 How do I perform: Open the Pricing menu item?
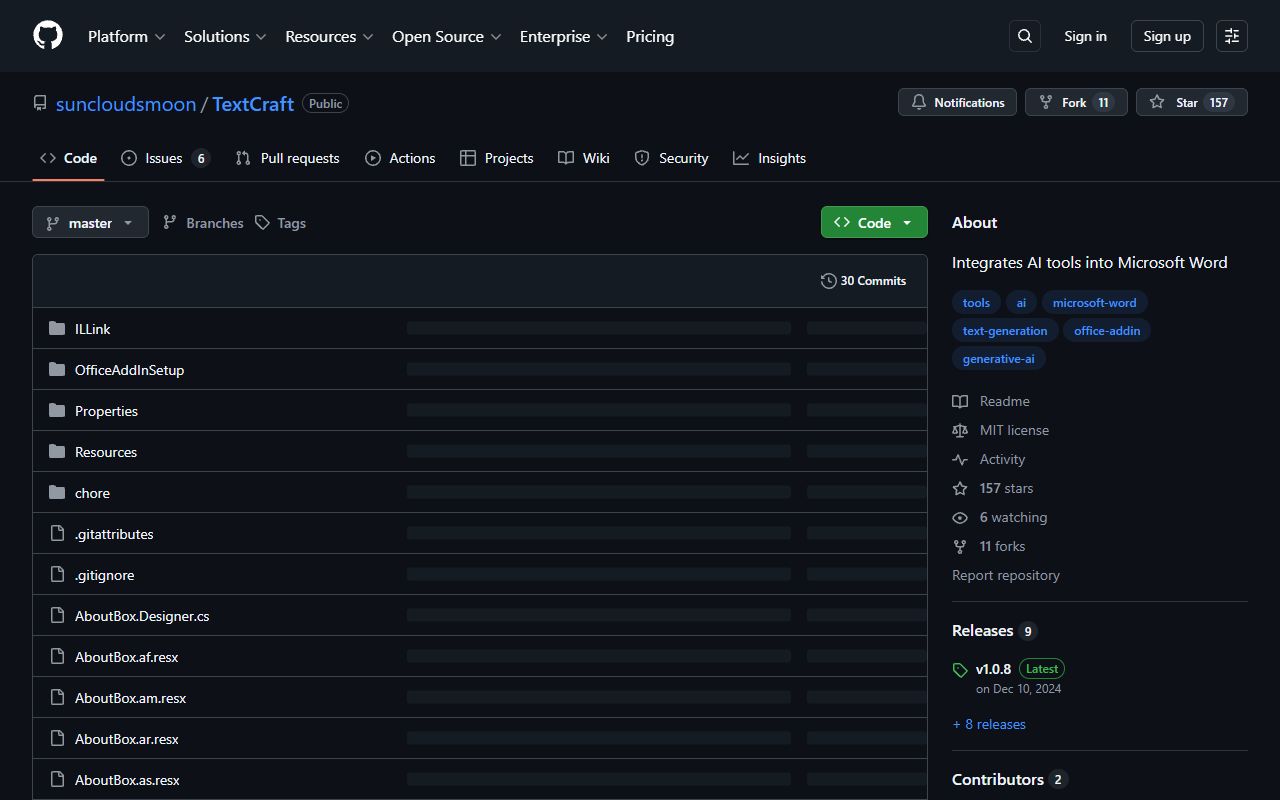[650, 36]
